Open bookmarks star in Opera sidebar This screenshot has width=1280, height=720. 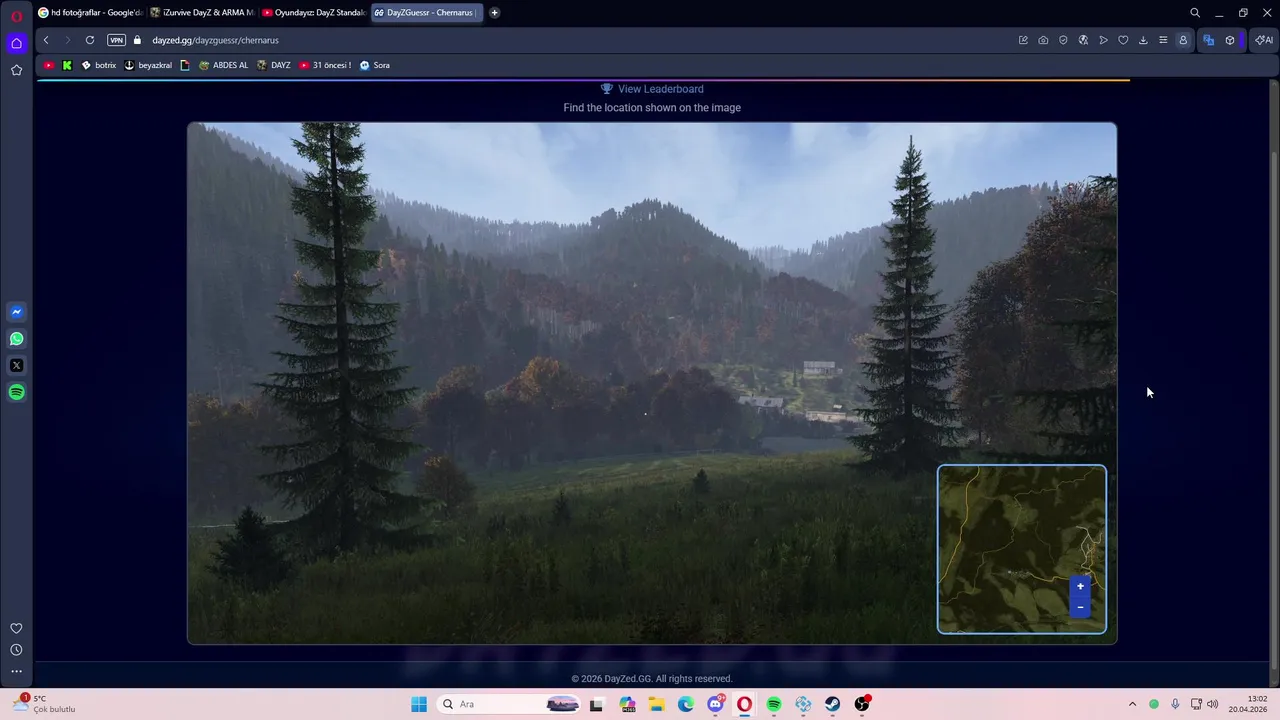(16, 70)
